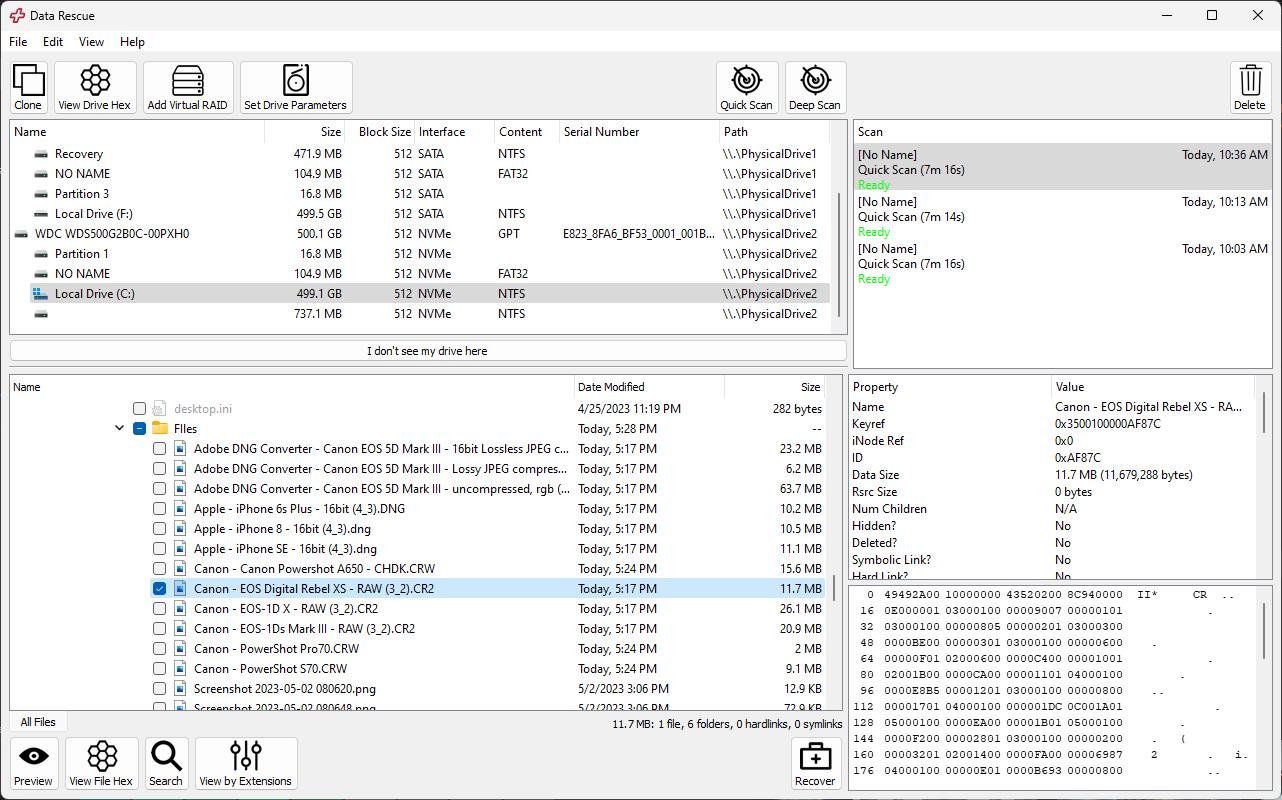Switch to the All Files tab
Image resolution: width=1282 pixels, height=800 pixels.
[37, 721]
